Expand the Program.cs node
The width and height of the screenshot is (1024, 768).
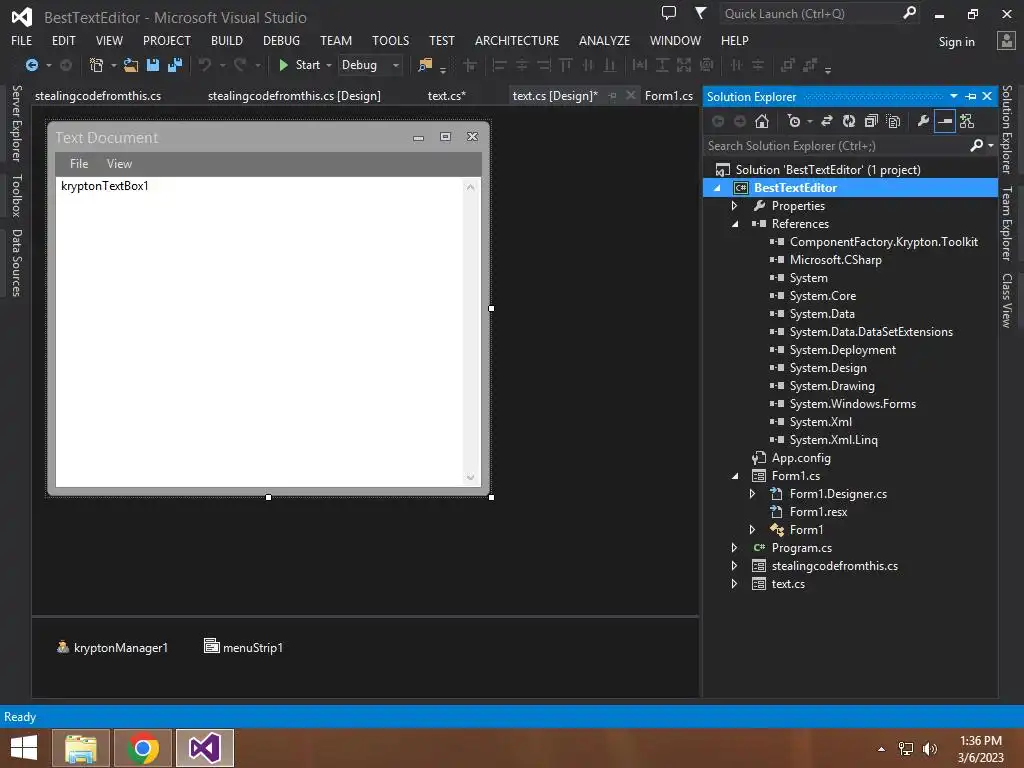click(735, 548)
